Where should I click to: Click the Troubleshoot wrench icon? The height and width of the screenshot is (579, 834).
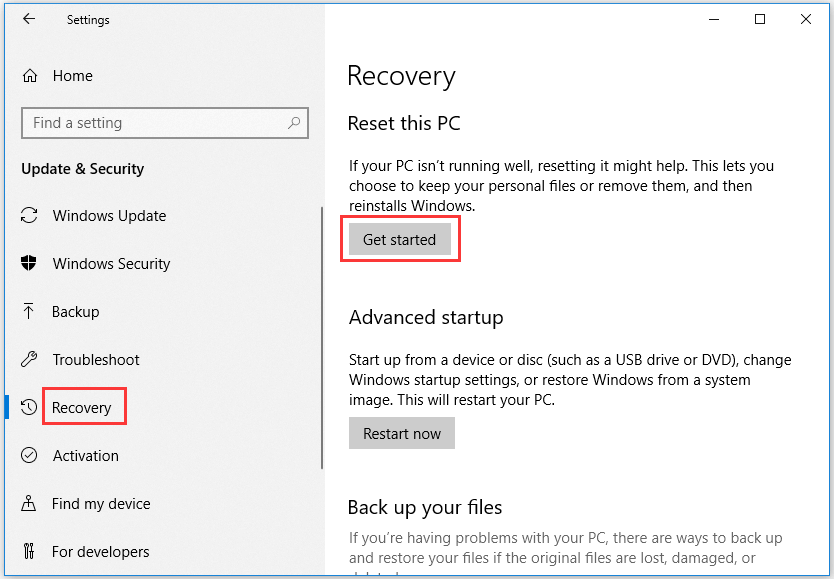coord(29,359)
